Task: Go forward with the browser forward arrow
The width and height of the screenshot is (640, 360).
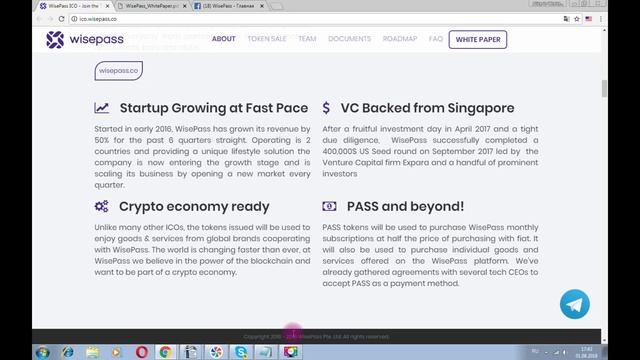Action: coord(50,19)
